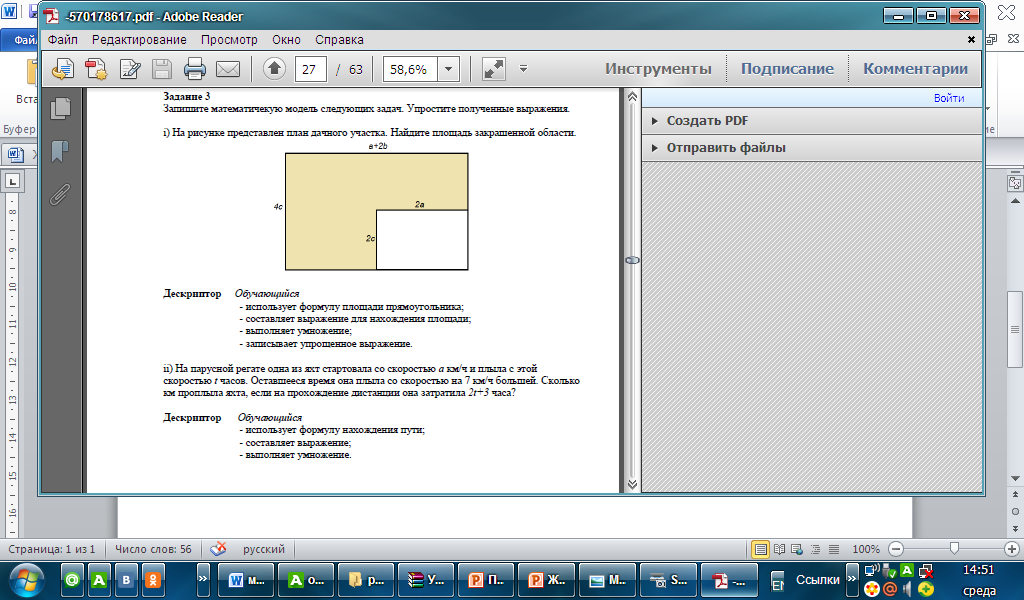The image size is (1024, 600).
Task: Click the Войти sign-in link
Action: click(x=949, y=98)
